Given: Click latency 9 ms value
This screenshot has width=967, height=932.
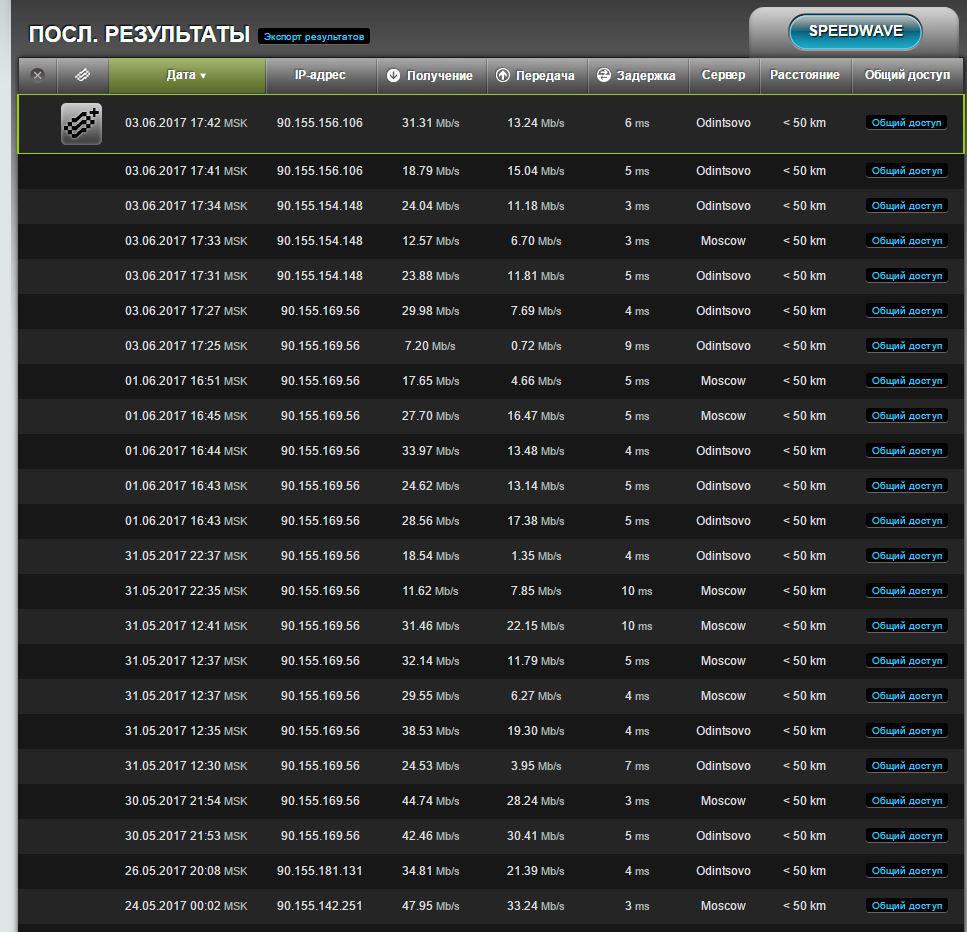Looking at the screenshot, I should pos(637,346).
